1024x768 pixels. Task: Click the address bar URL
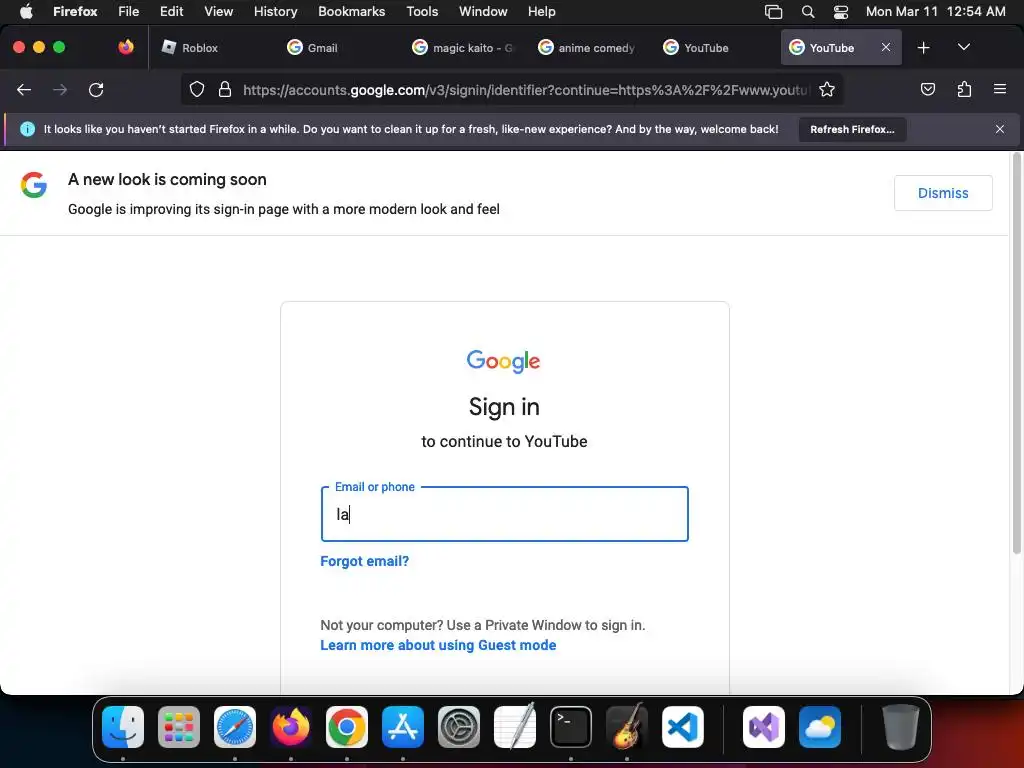click(526, 90)
